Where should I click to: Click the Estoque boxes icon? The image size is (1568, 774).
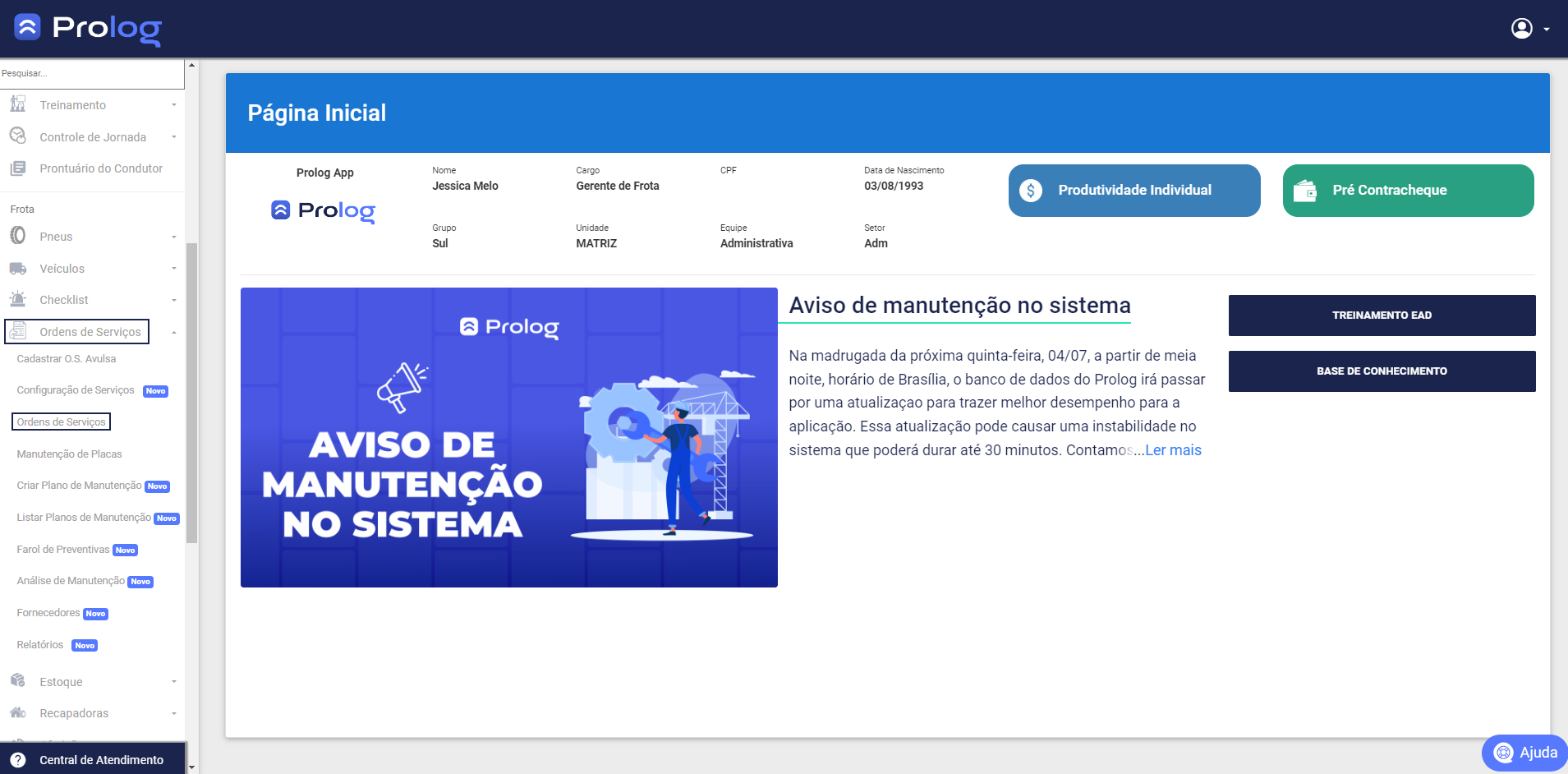click(x=17, y=680)
